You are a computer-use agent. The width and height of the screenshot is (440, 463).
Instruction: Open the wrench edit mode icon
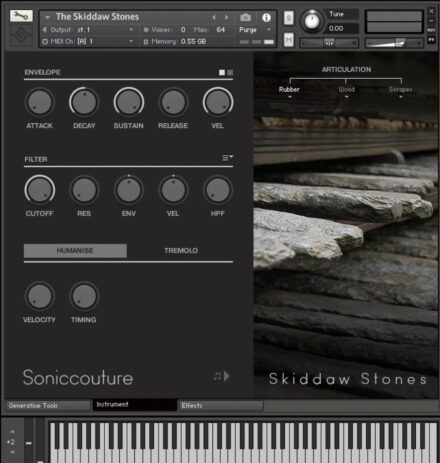(x=21, y=16)
